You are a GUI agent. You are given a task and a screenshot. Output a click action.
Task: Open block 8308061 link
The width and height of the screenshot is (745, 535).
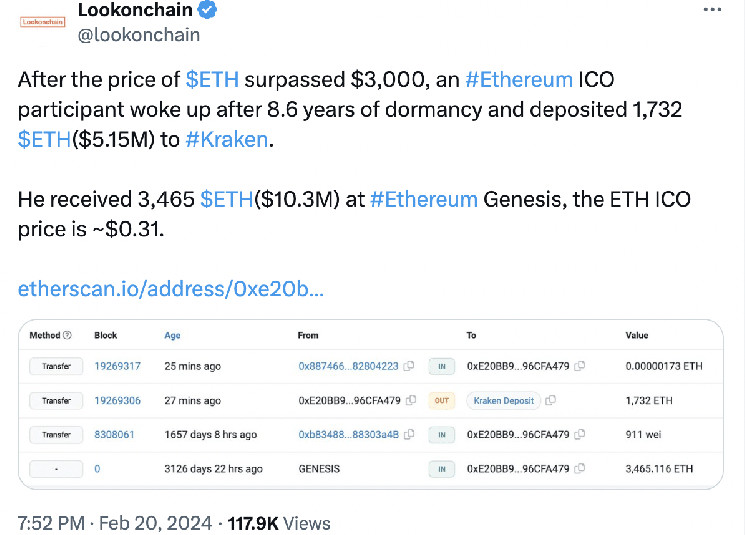[x=114, y=434]
